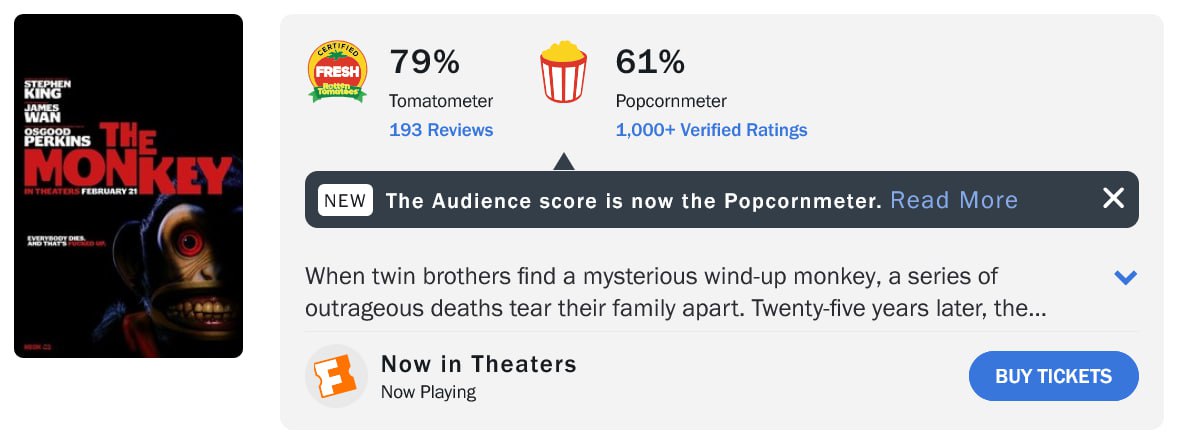Open the 193 Reviews link
Screen dimensions: 1177x442
[x=441, y=130]
